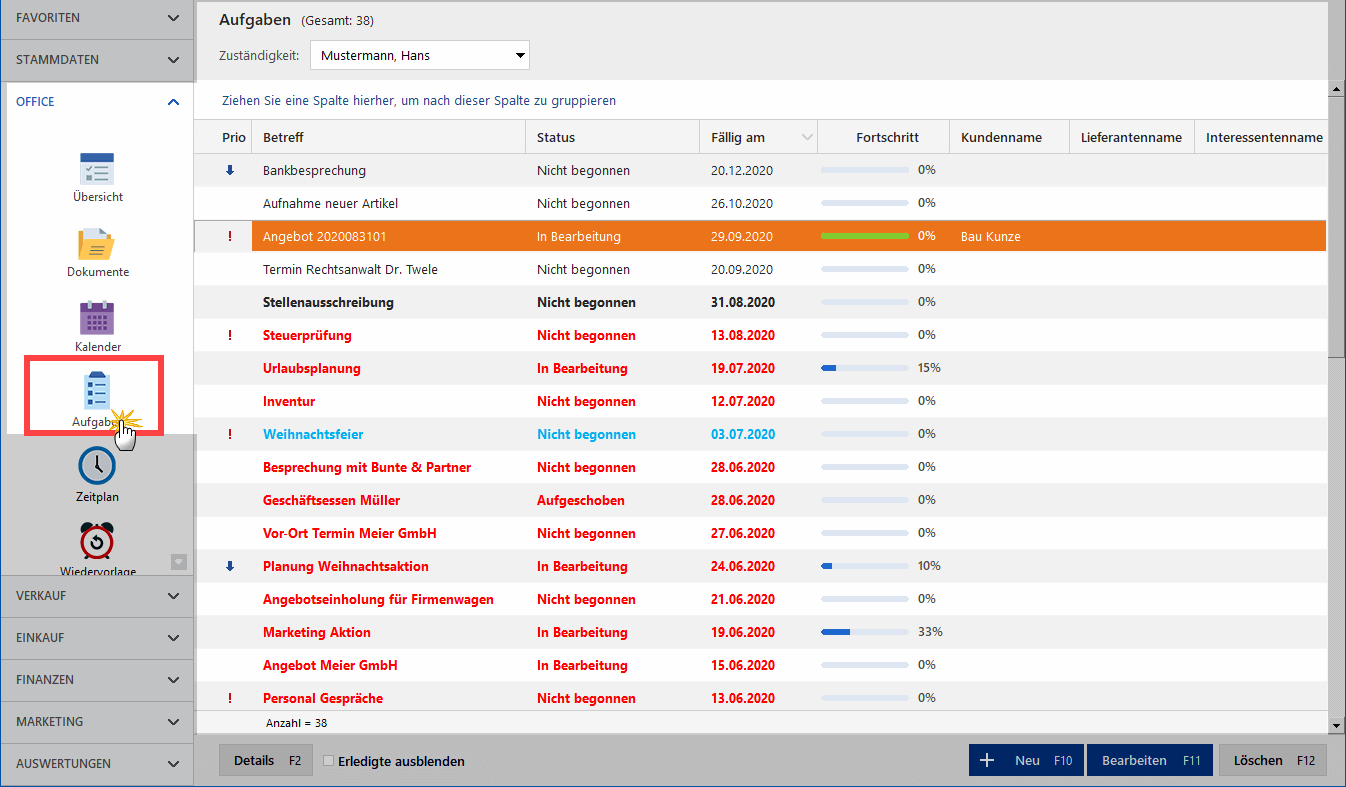Screen dimensions: 1346x787
Task: Click the scroll-down arrow of the task list
Action: pos(1336,725)
